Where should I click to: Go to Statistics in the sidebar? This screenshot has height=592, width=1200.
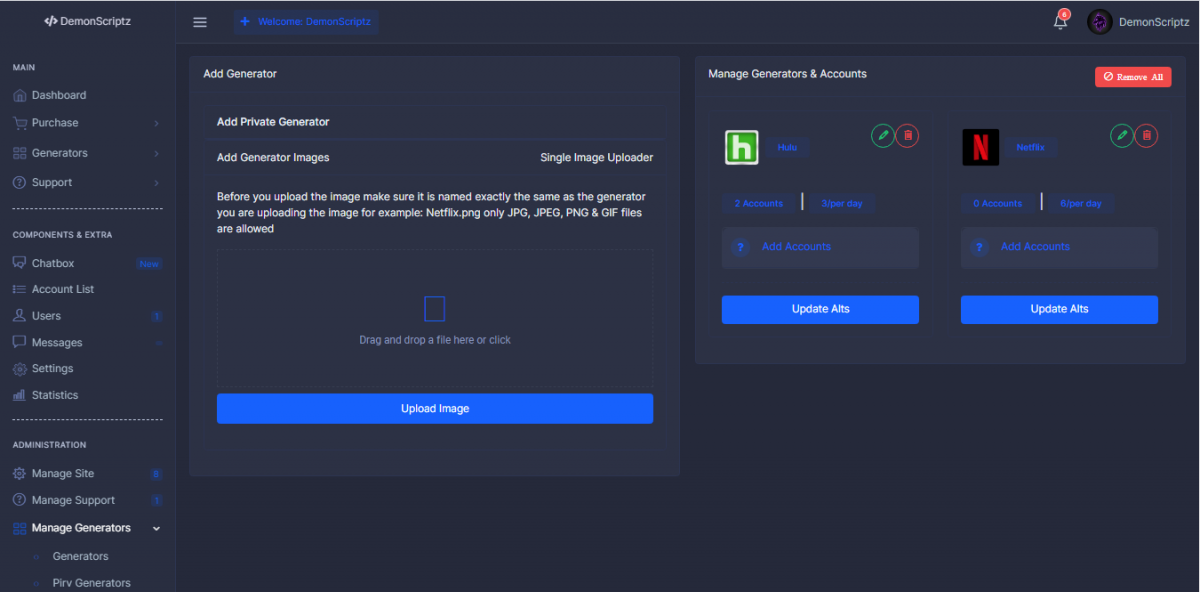coord(54,395)
